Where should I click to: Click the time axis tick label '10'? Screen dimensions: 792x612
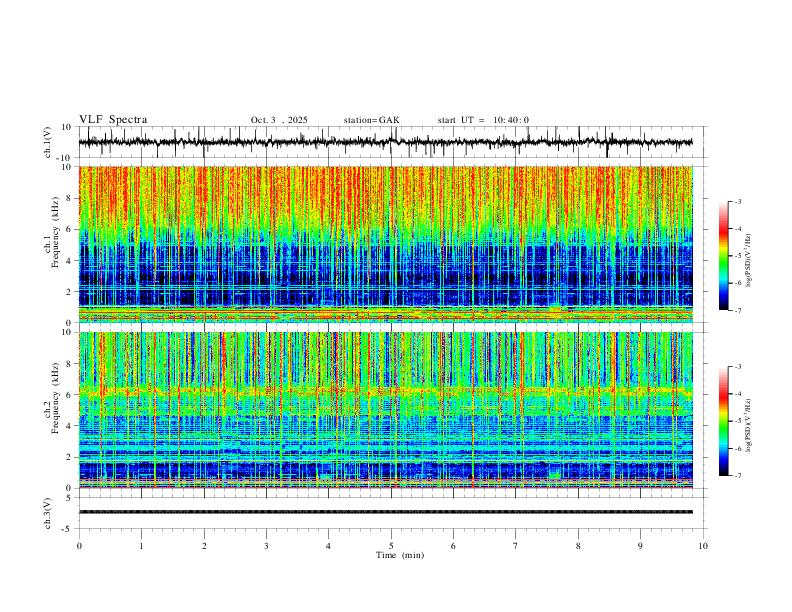[703, 546]
